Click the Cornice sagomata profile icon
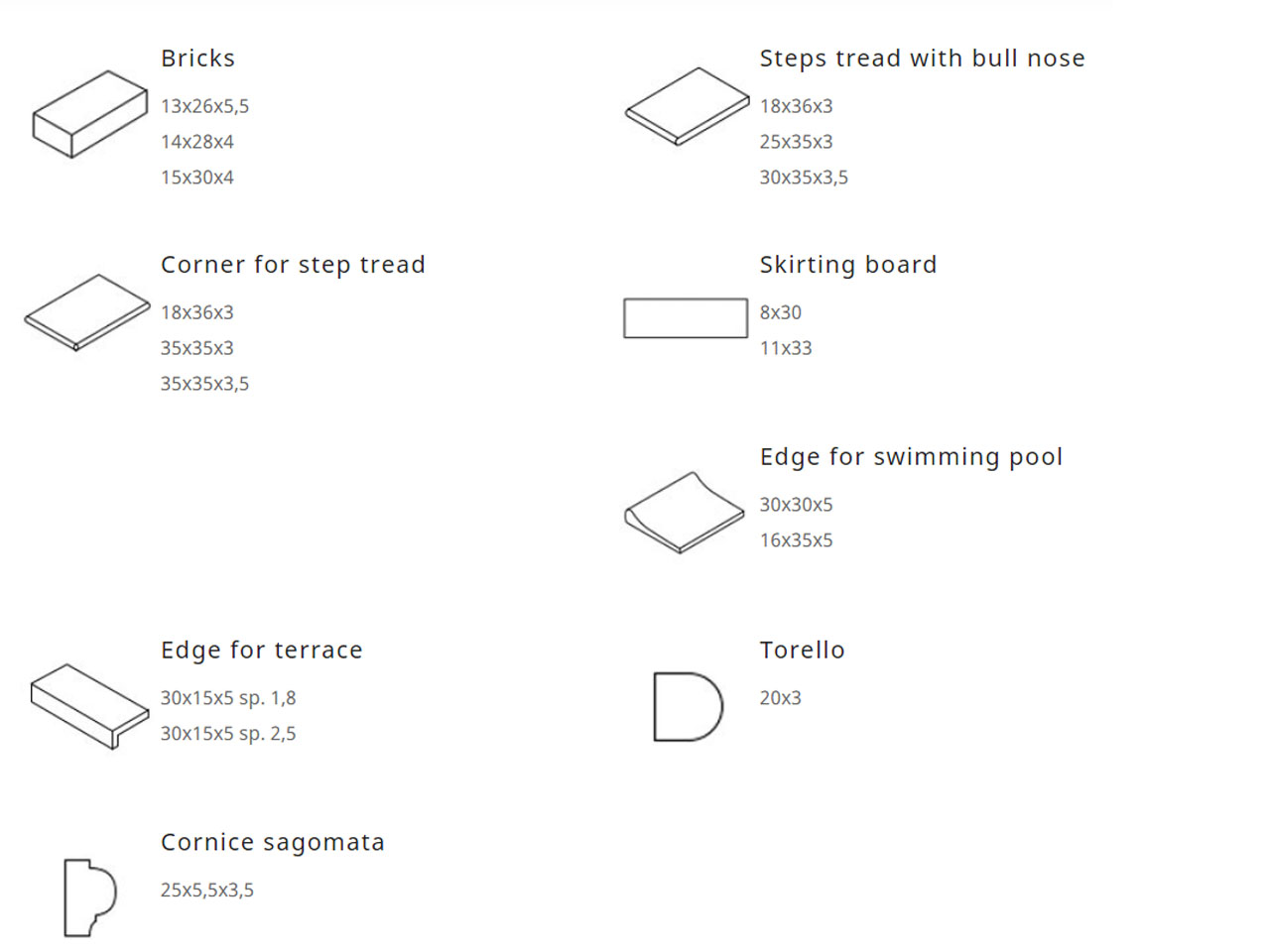The image size is (1270, 952). tap(90, 897)
